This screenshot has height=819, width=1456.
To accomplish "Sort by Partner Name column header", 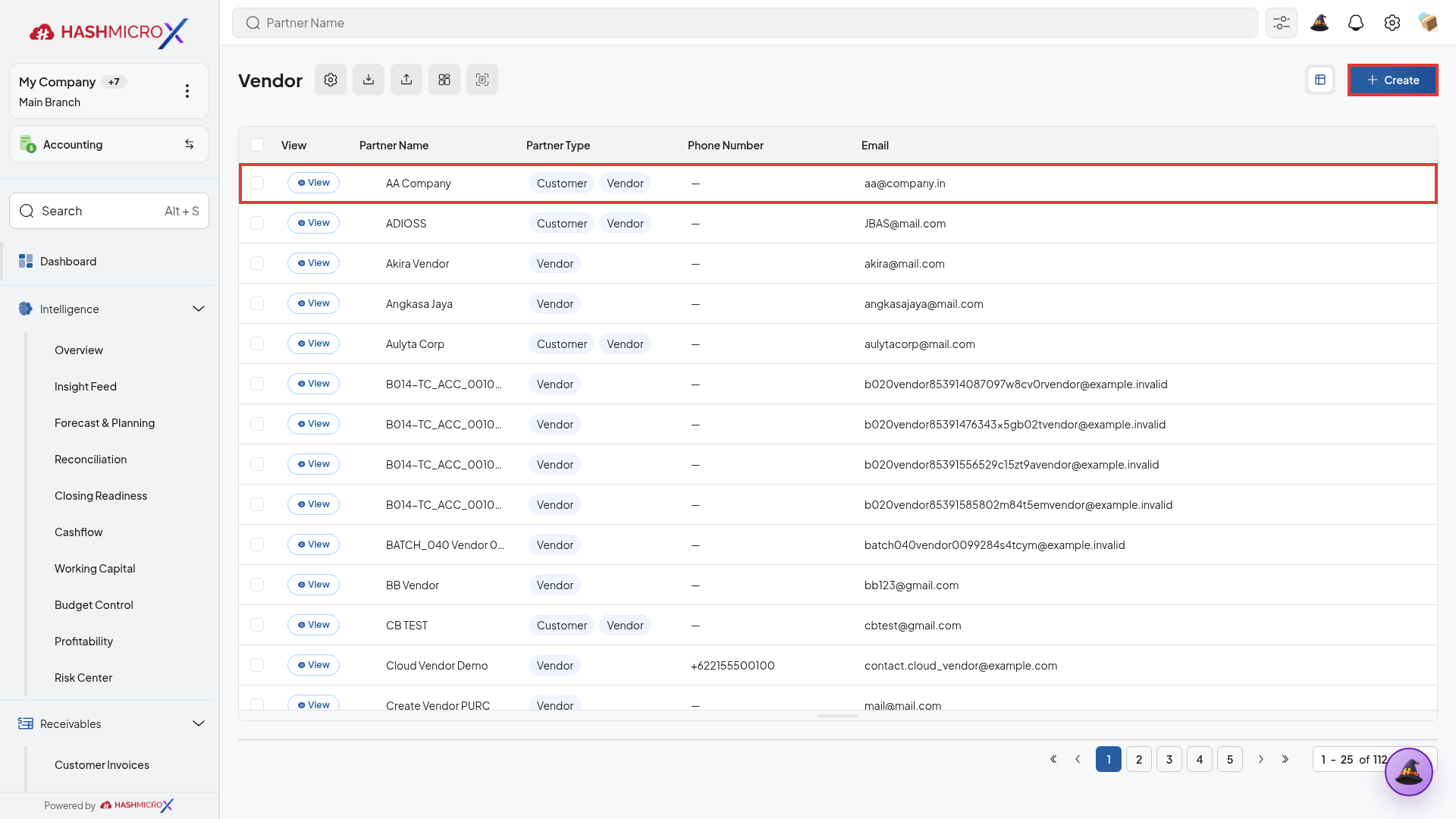I will click(x=394, y=146).
